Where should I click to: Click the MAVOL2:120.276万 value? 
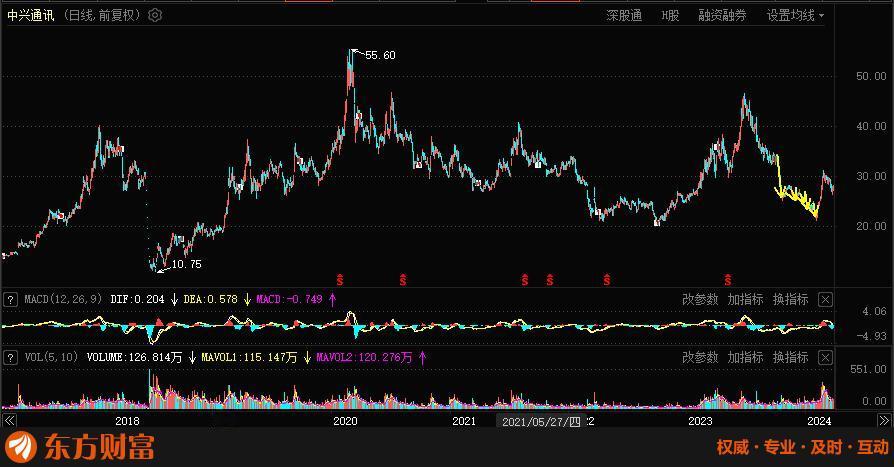pyautogui.click(x=364, y=358)
